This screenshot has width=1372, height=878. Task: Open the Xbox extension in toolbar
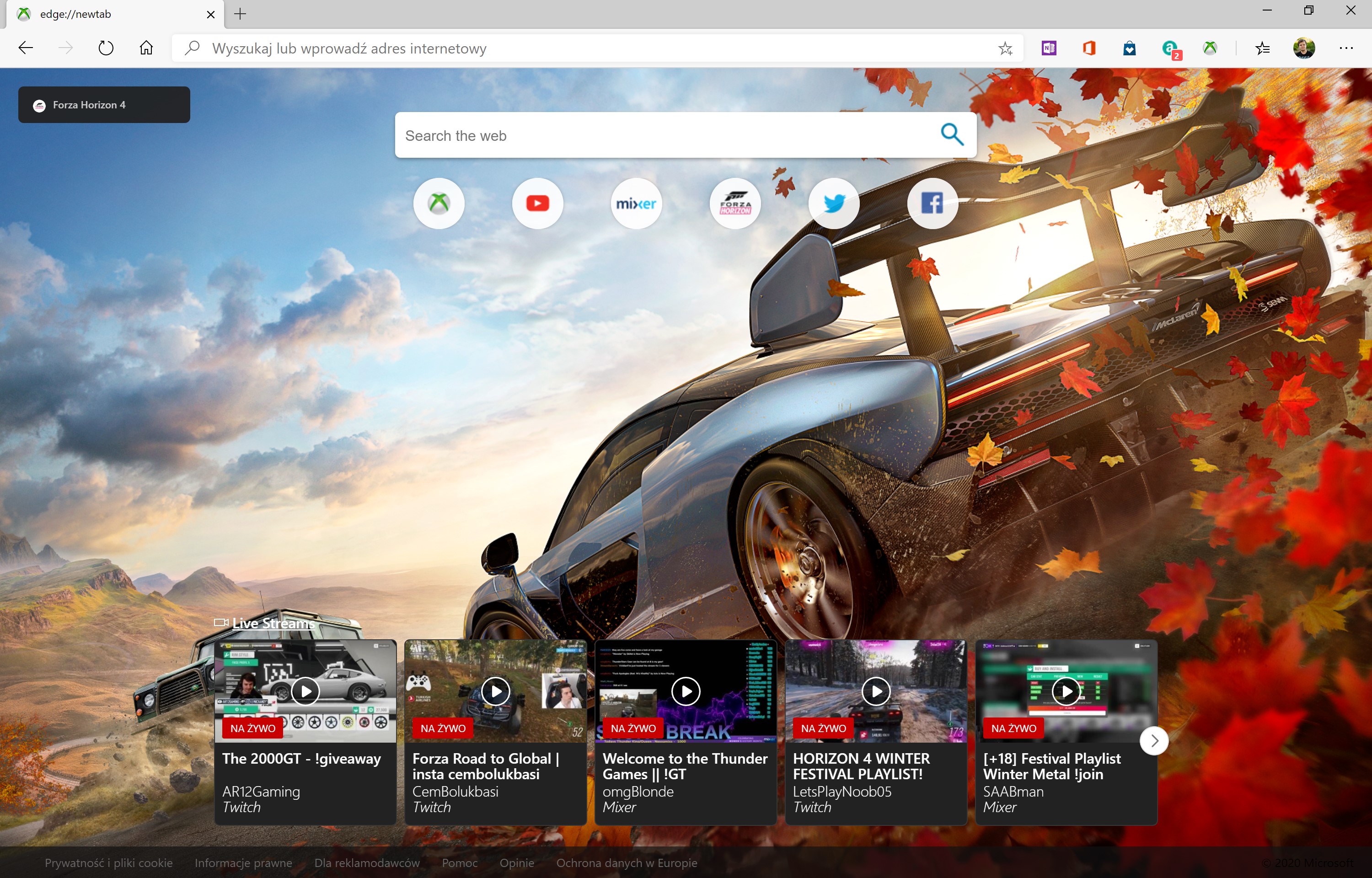tap(1210, 48)
